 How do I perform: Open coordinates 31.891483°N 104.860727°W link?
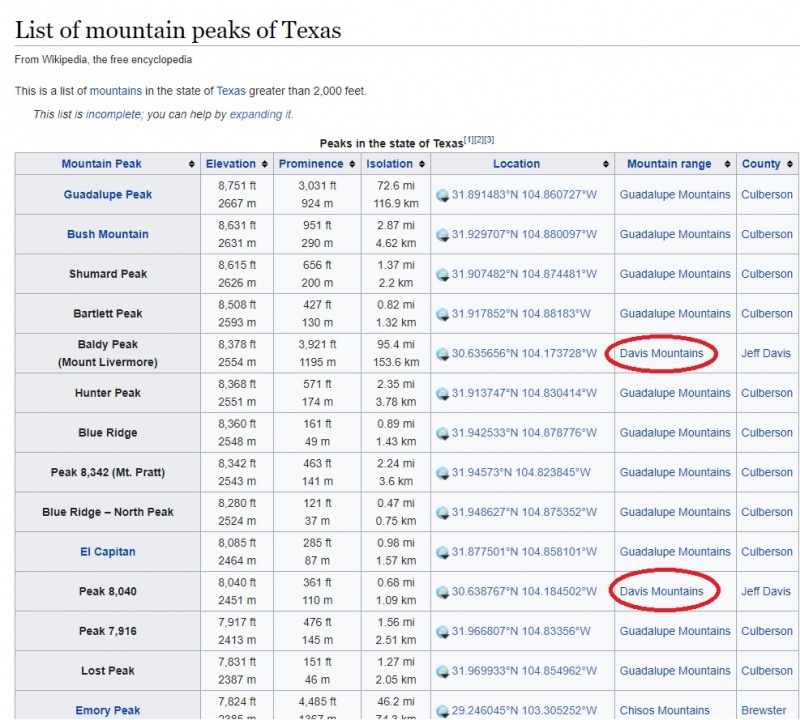pyautogui.click(x=524, y=194)
